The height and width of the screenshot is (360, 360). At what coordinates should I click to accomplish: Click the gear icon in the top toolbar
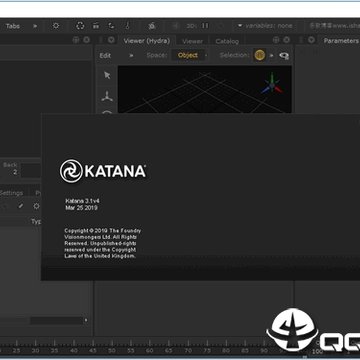[56, 26]
